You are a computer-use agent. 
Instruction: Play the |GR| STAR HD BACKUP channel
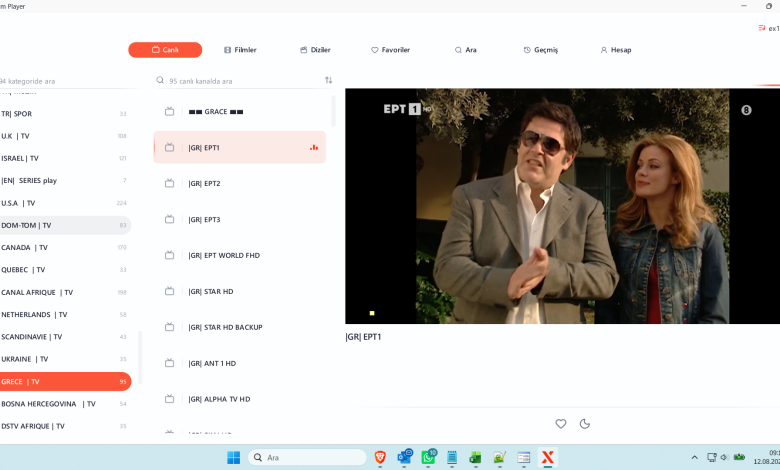click(239, 327)
